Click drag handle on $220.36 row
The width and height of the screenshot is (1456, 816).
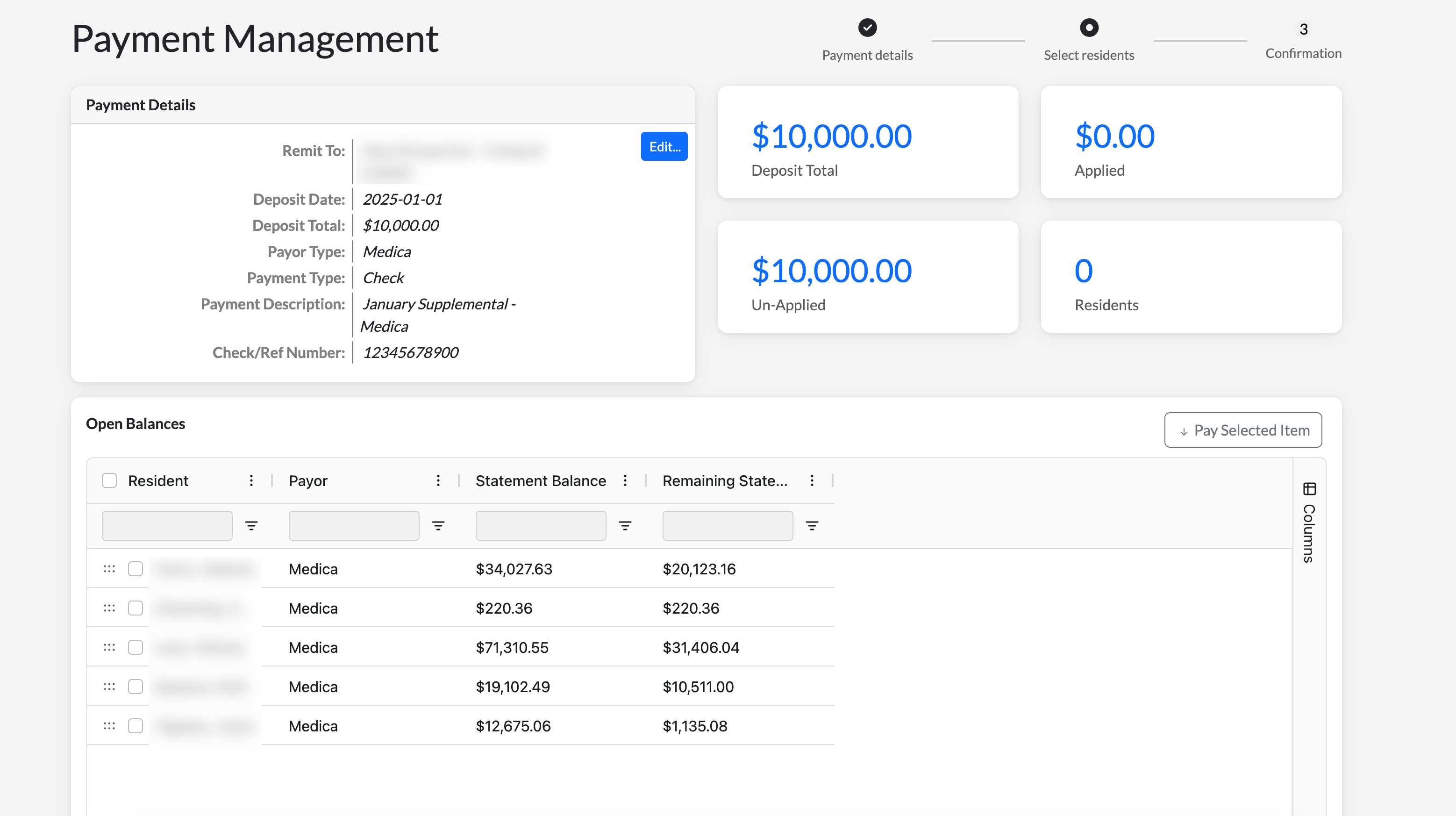point(109,608)
